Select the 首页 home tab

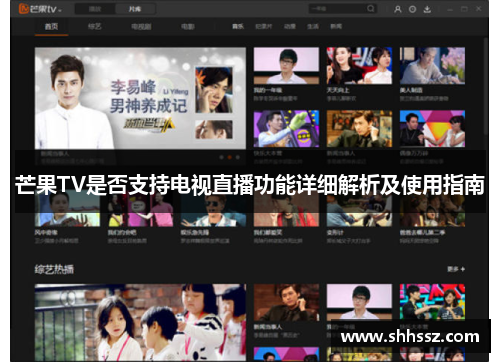(x=52, y=27)
